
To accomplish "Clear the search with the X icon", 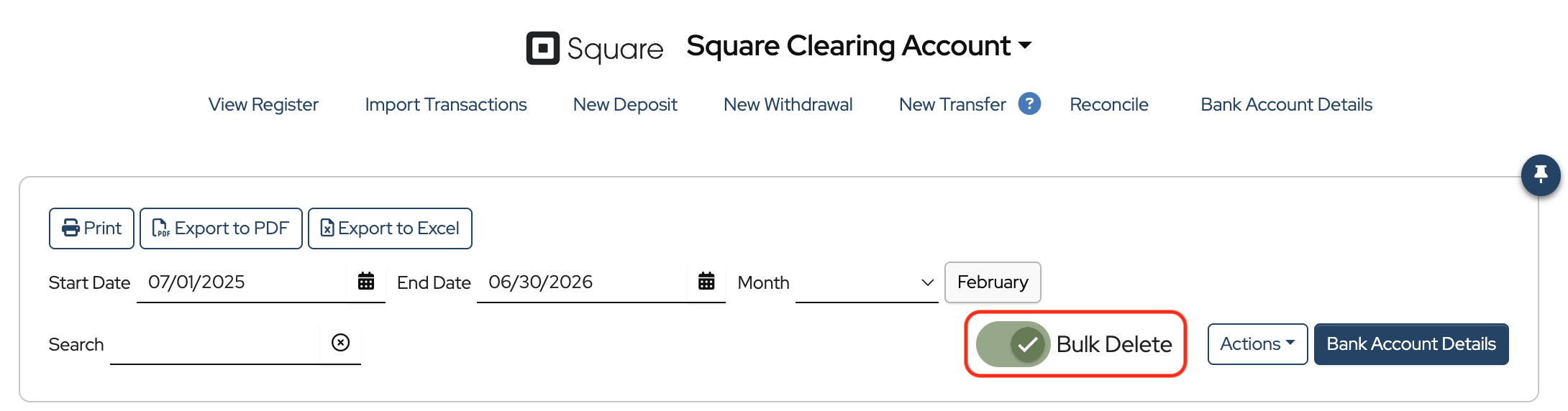I will (x=340, y=343).
